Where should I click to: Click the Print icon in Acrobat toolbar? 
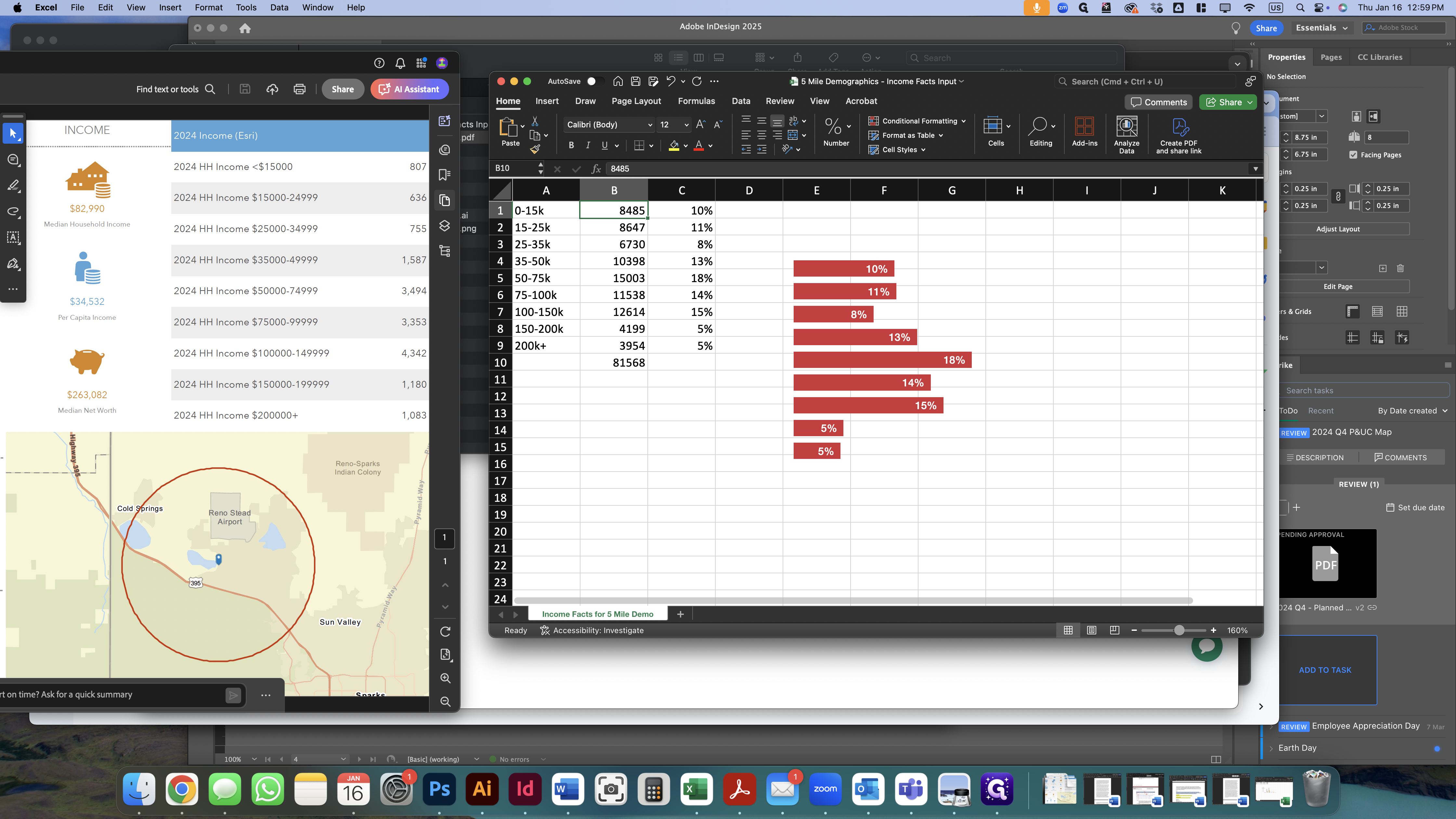point(300,89)
